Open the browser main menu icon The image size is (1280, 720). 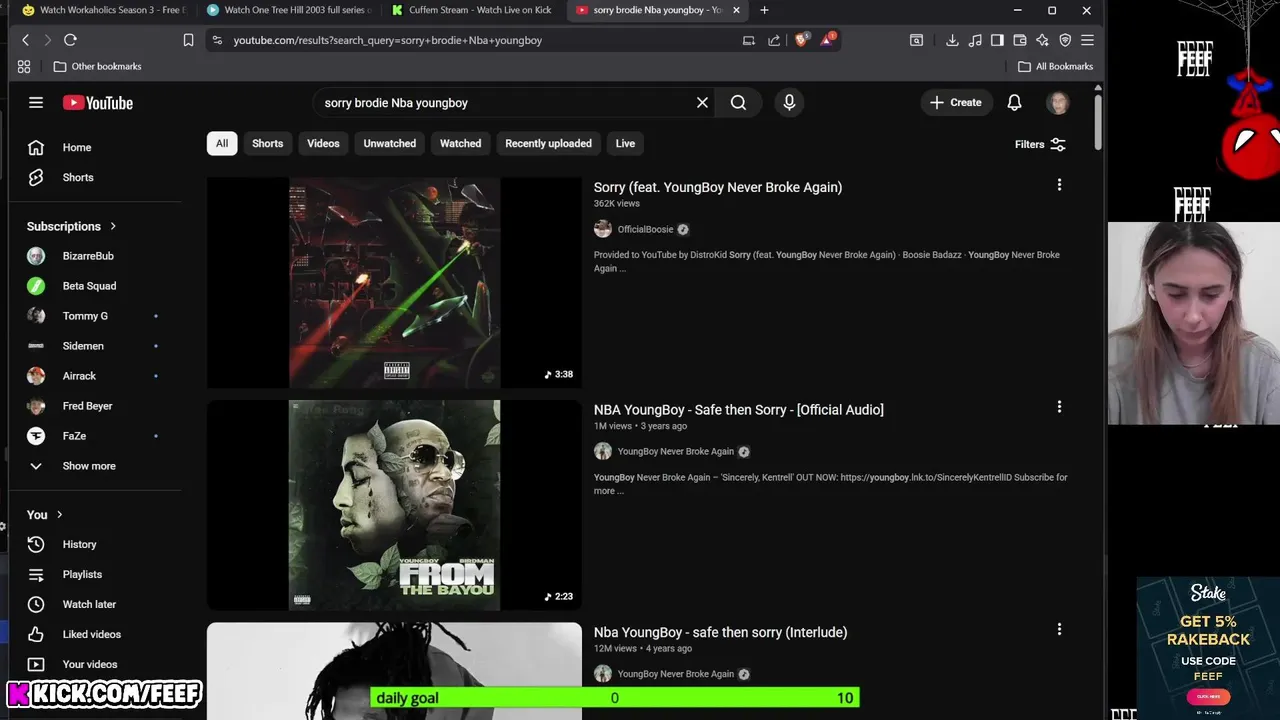[1087, 40]
